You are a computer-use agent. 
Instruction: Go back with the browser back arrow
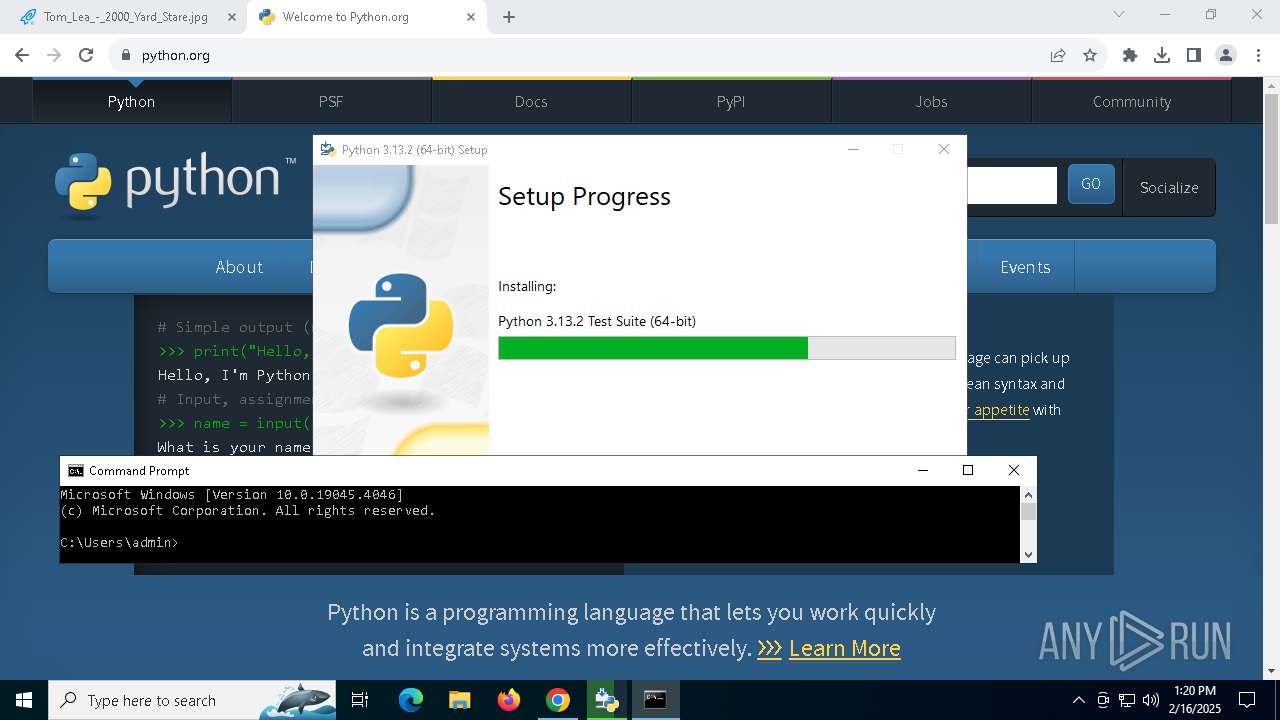tap(22, 55)
